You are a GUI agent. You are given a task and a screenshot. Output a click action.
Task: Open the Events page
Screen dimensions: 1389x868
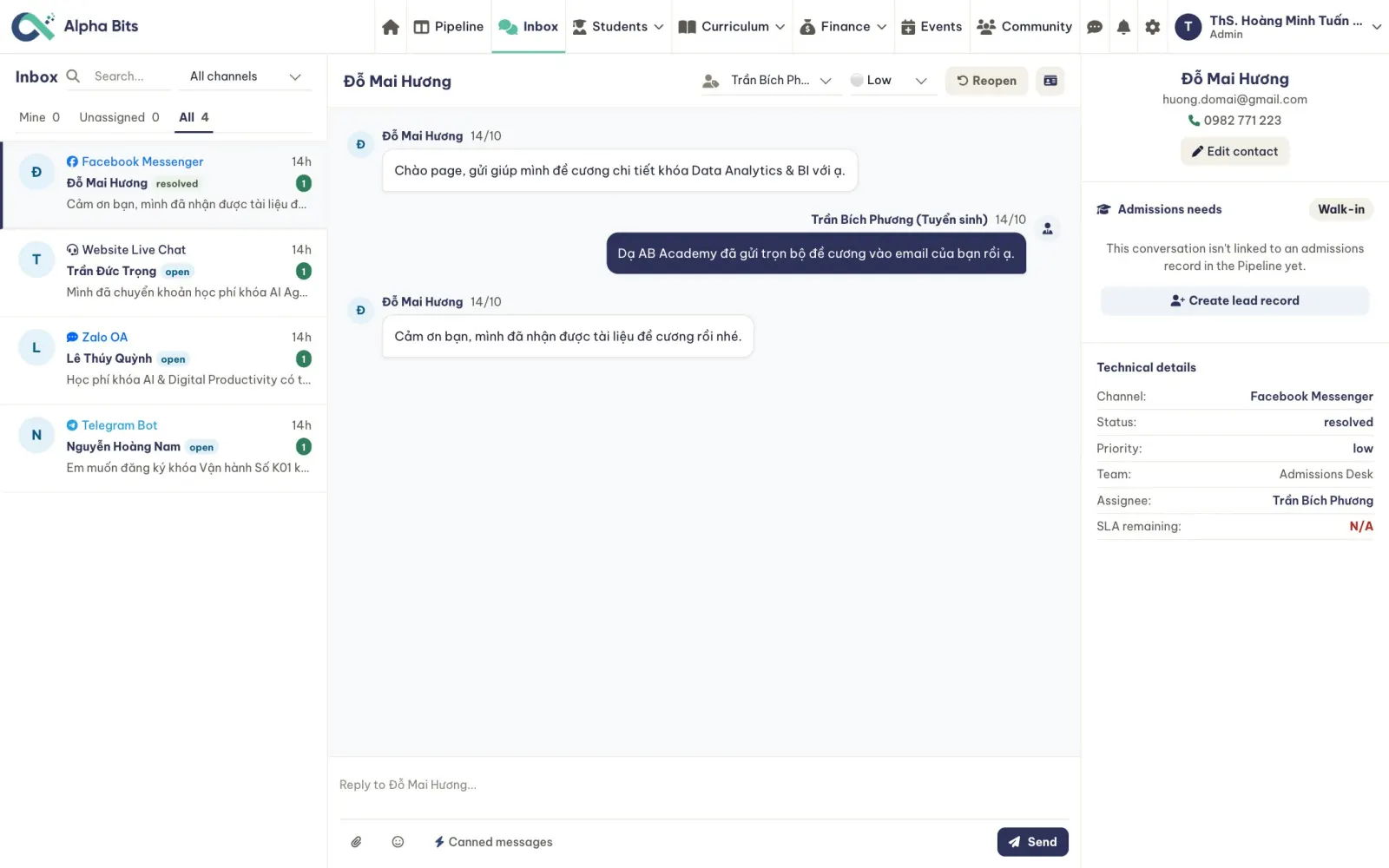pyautogui.click(x=931, y=27)
